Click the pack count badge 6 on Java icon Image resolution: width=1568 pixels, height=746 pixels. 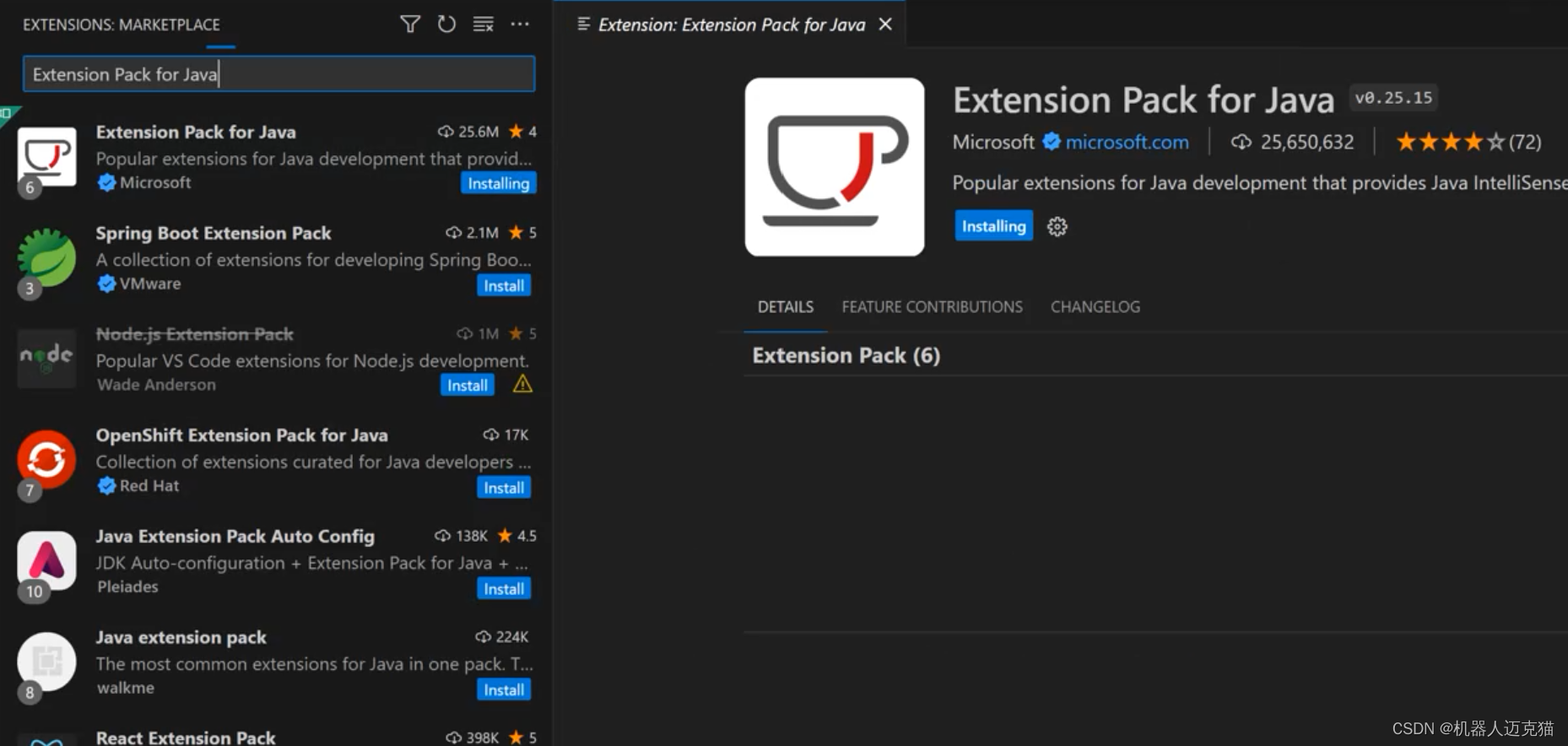coord(30,187)
